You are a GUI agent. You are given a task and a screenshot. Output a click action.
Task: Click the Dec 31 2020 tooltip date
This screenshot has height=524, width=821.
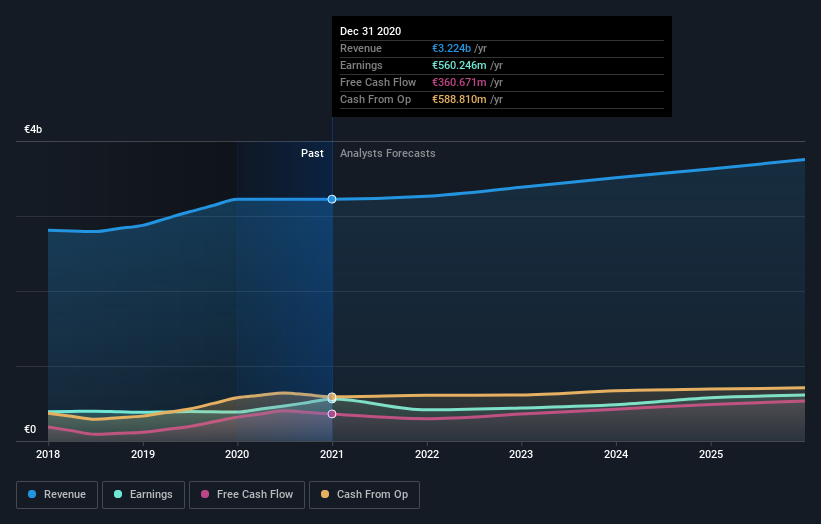coord(371,31)
